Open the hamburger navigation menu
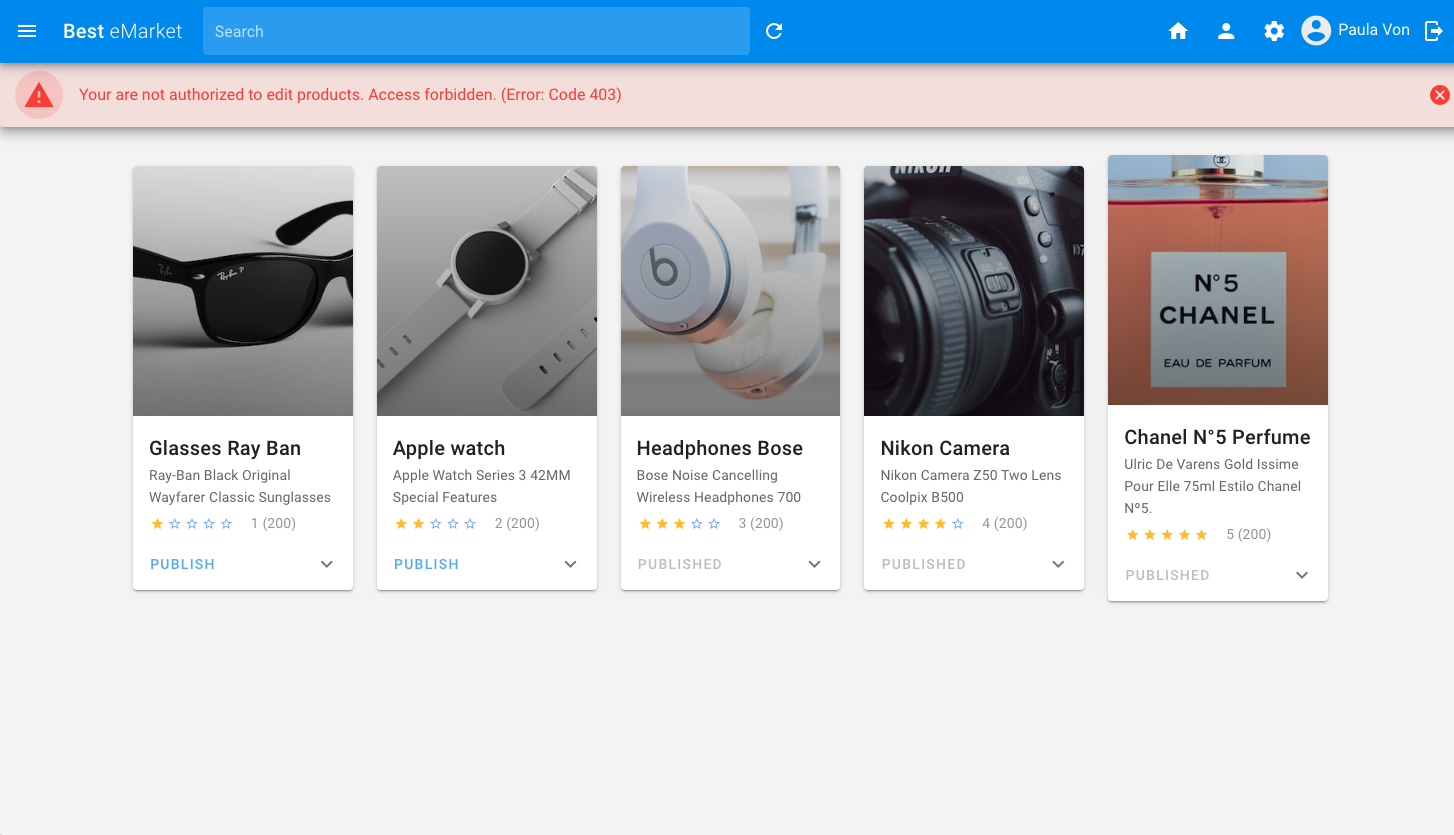1454x835 pixels. click(27, 31)
